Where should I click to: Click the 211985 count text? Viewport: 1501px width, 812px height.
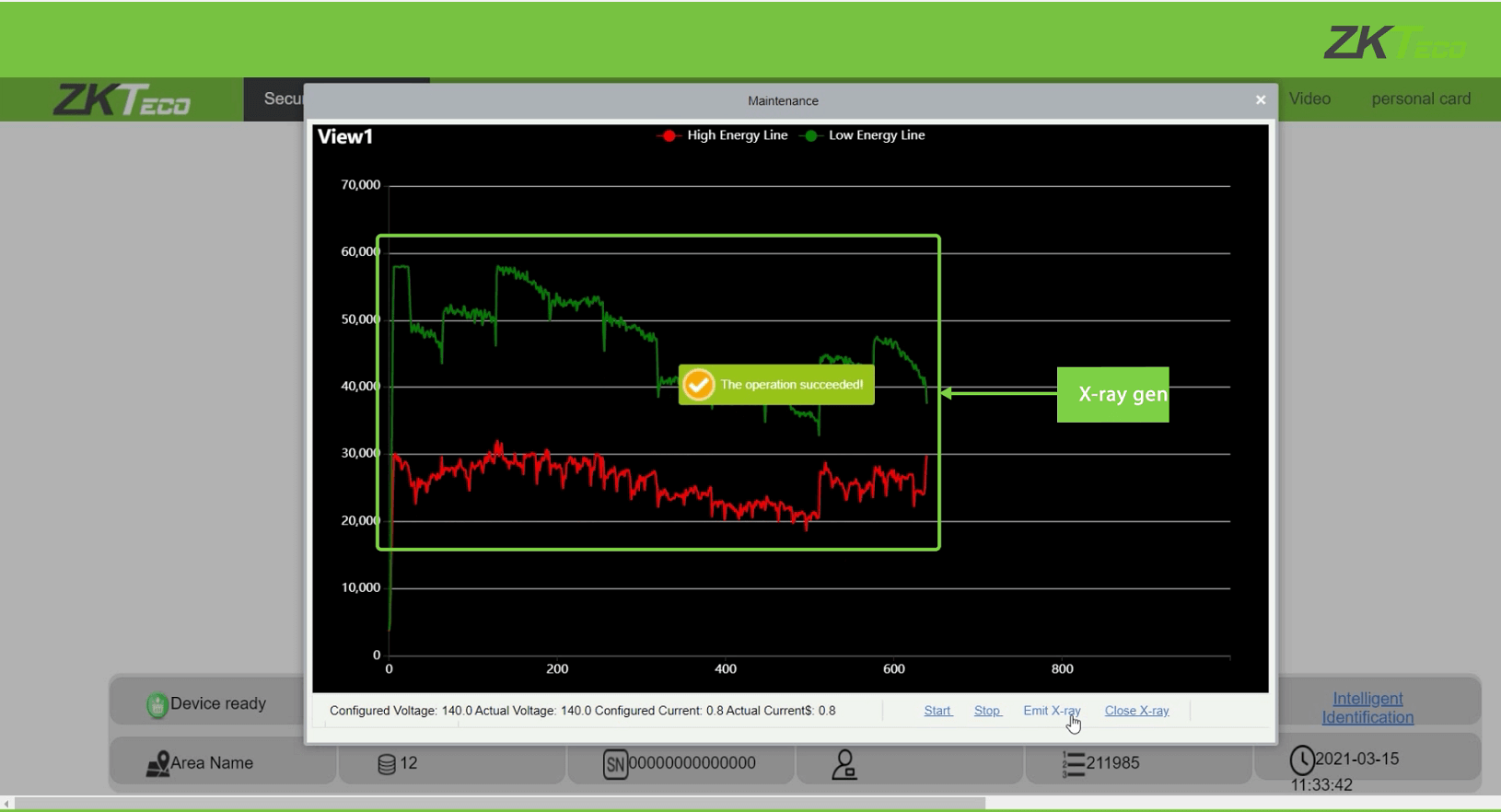pos(1112,763)
